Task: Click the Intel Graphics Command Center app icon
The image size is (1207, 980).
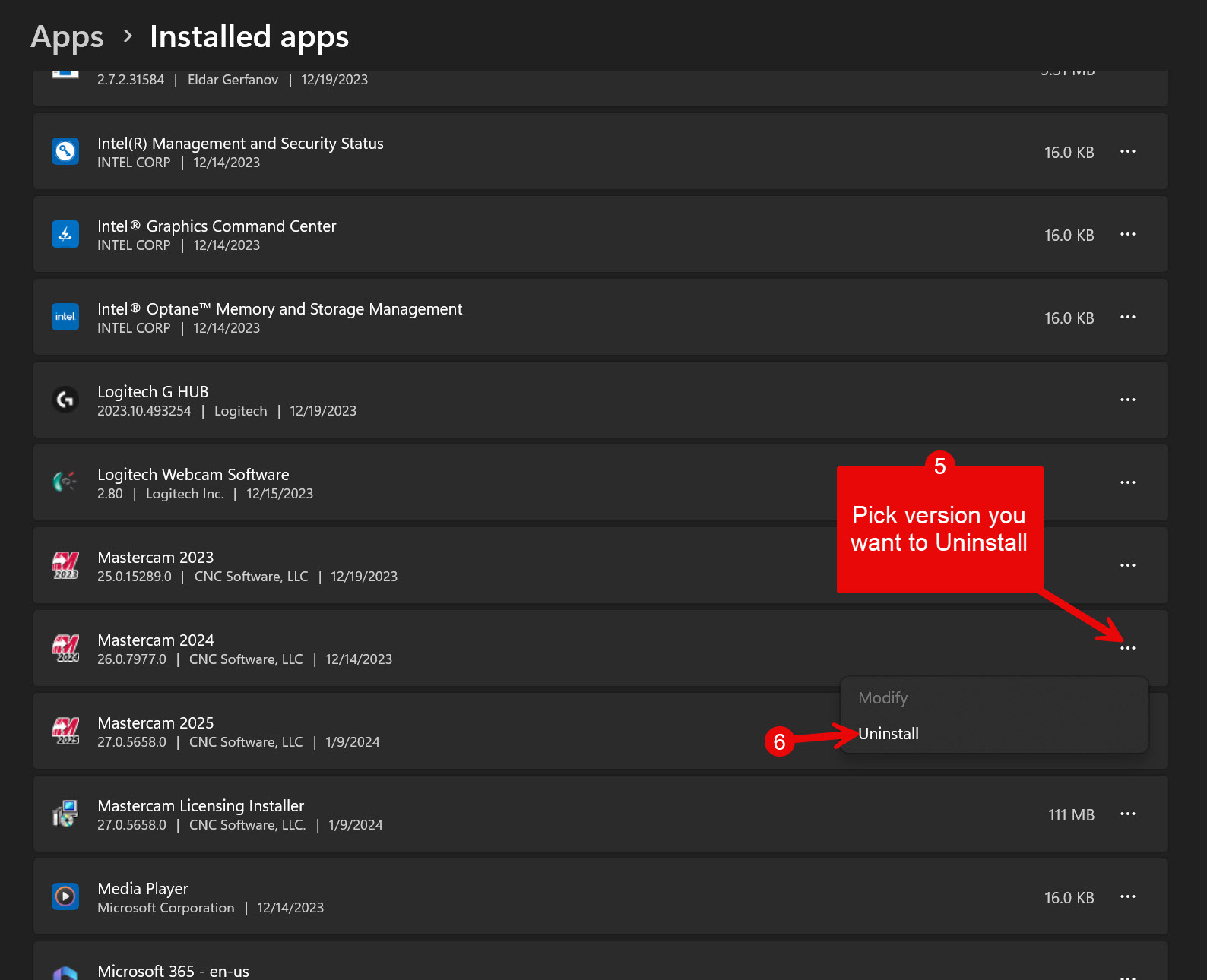Action: 65,234
